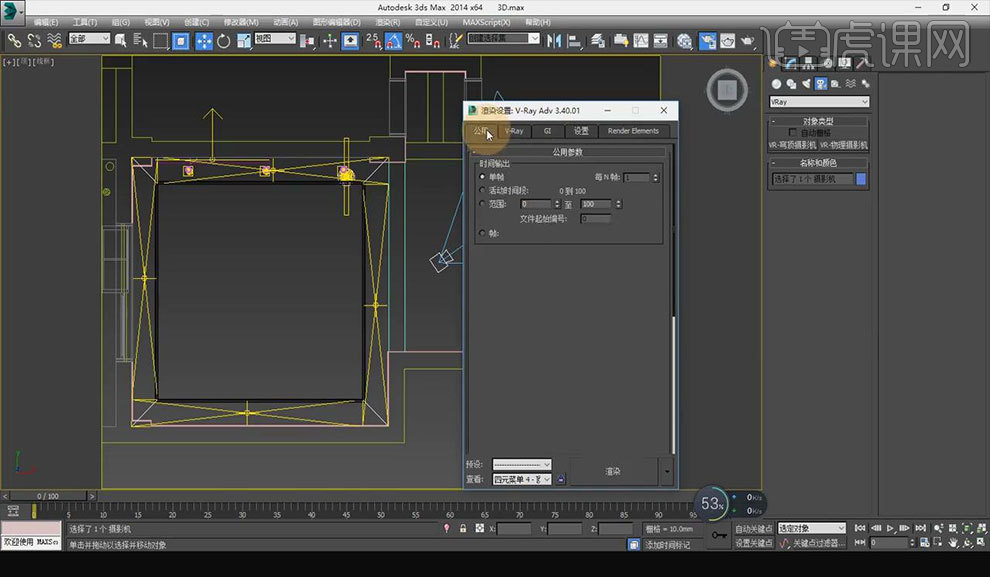Open the 查看 viewport dropdown

pos(522,479)
